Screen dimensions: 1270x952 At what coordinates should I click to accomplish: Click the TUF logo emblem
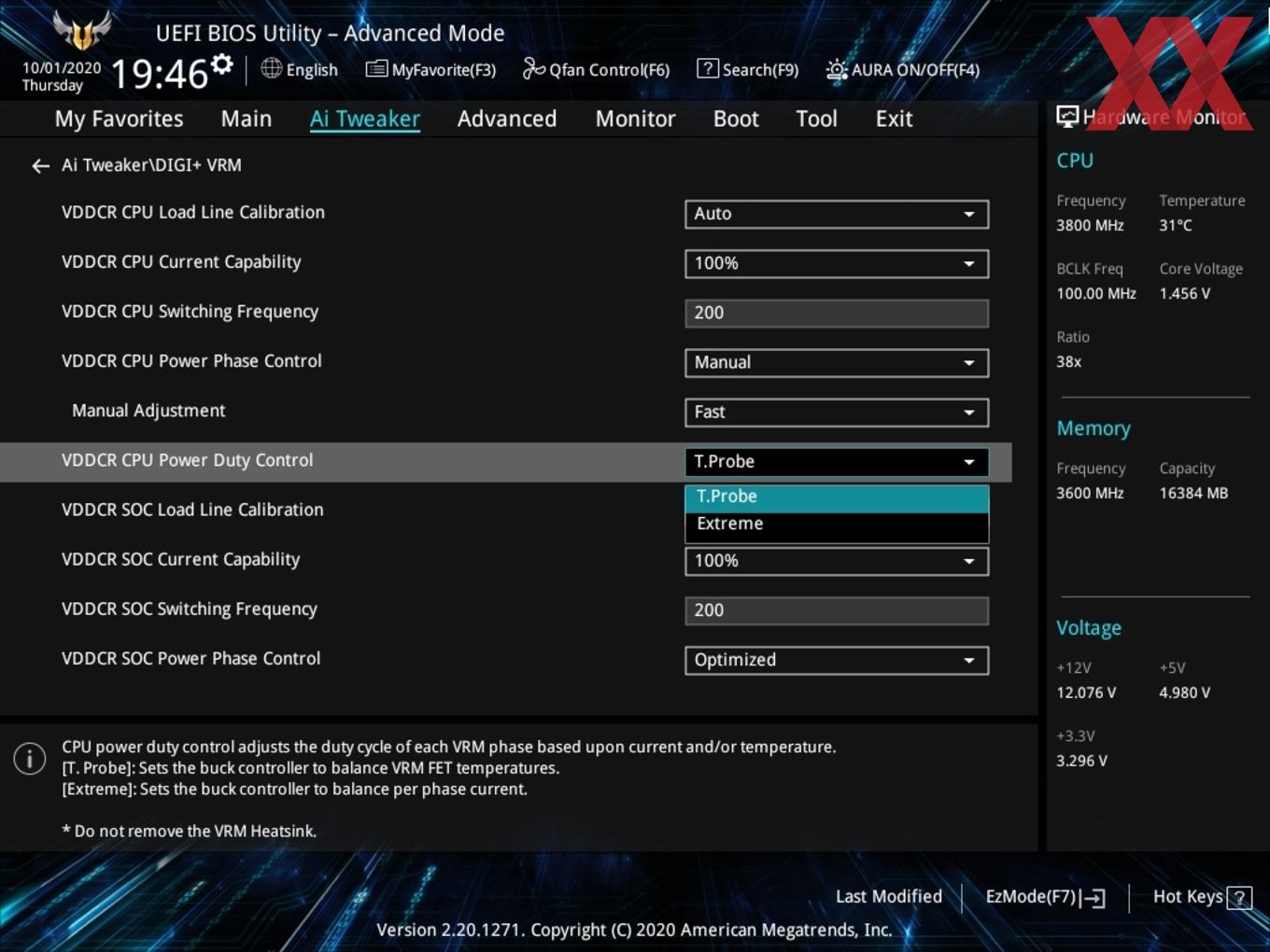point(82,31)
